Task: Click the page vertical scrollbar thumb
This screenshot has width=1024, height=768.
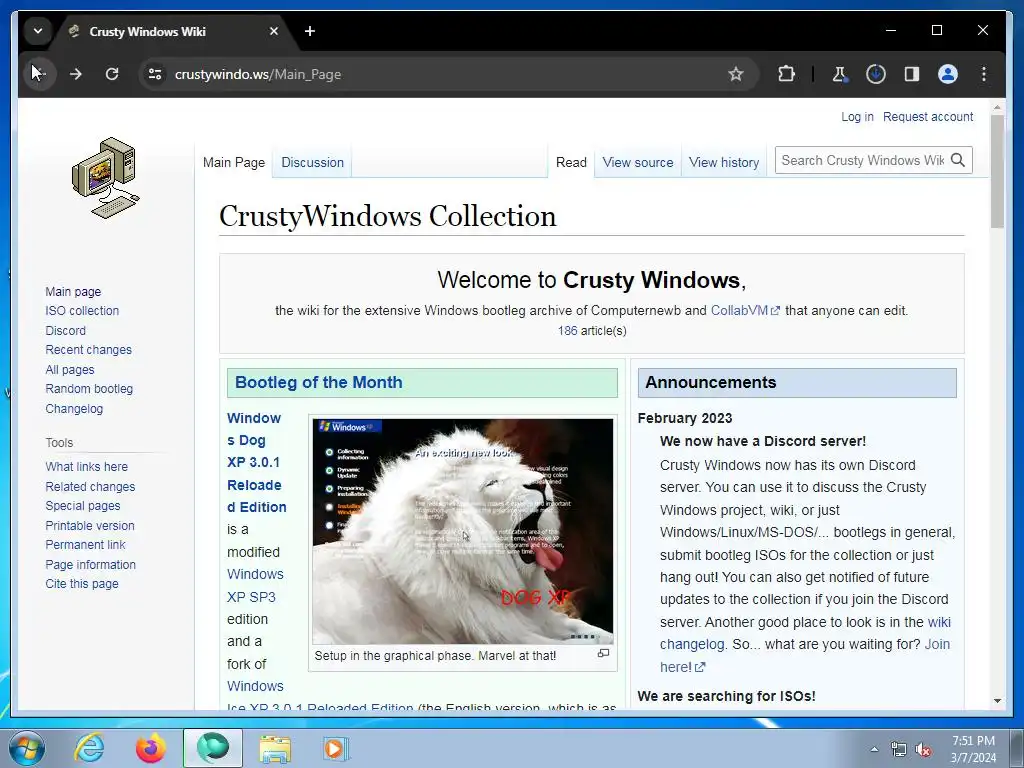Action: click(x=997, y=172)
